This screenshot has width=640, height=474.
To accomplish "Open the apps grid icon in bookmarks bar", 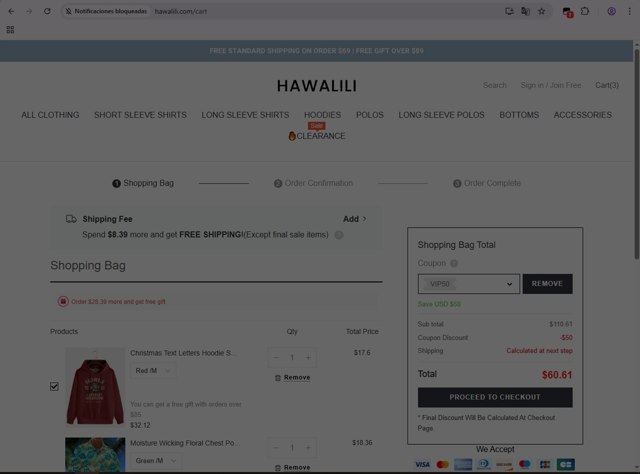I will click(10, 30).
